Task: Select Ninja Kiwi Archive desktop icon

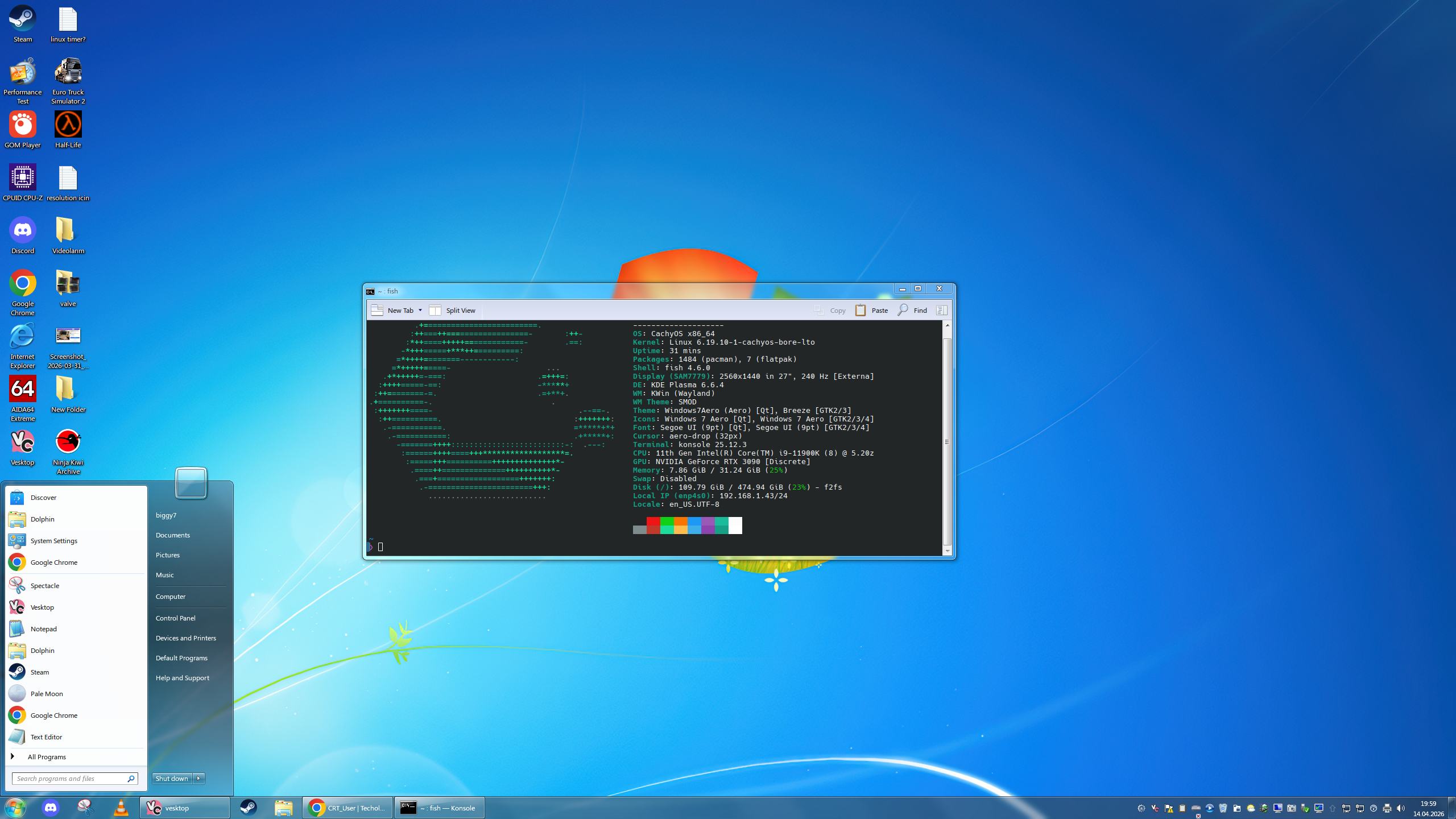Action: coord(68,451)
